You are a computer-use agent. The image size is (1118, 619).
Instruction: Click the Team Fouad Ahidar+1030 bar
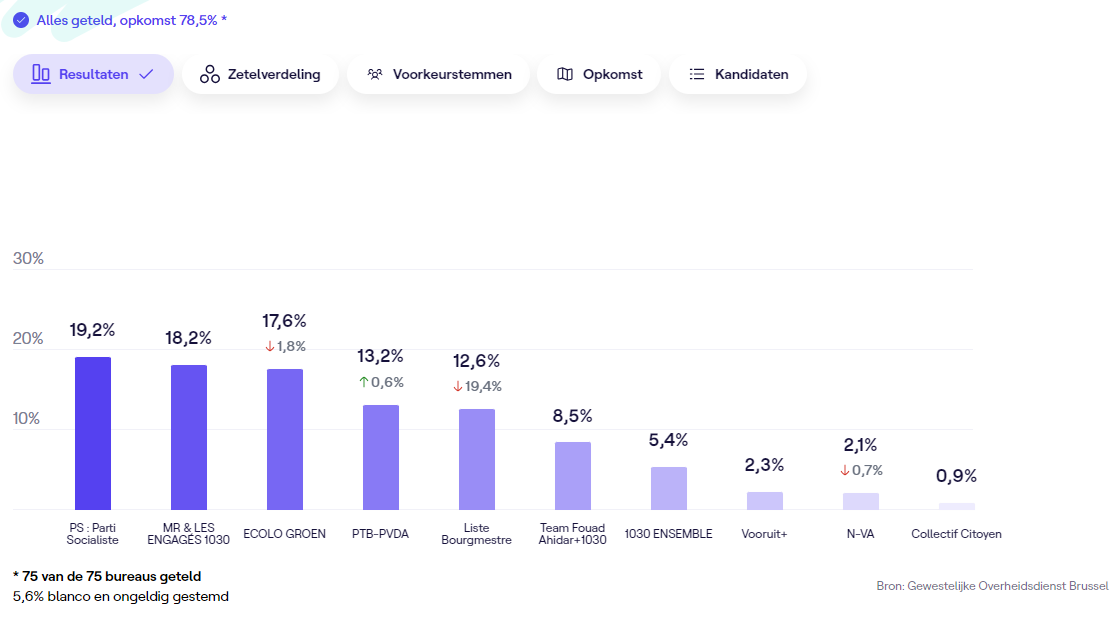(573, 475)
